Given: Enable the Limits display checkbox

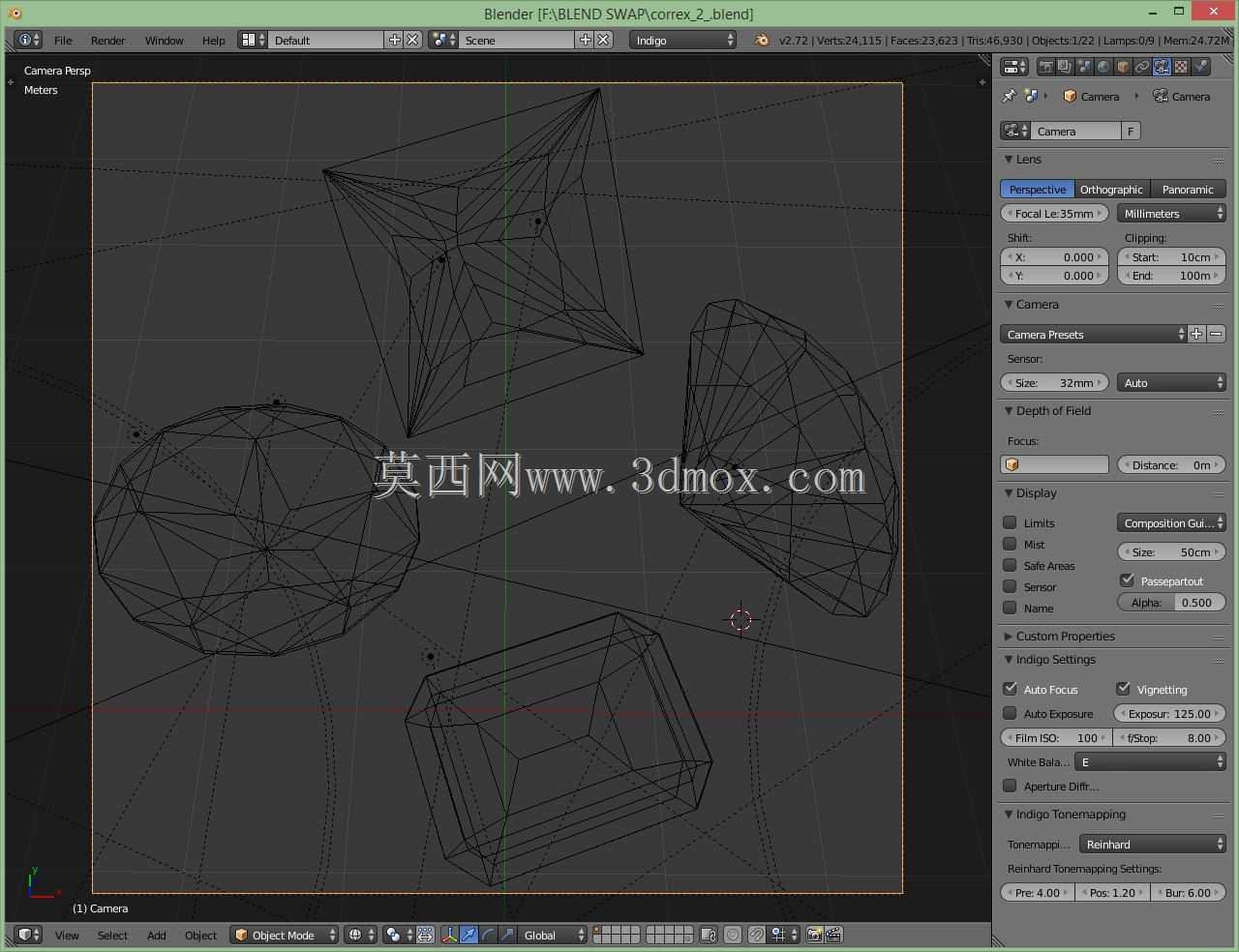Looking at the screenshot, I should 1010,522.
